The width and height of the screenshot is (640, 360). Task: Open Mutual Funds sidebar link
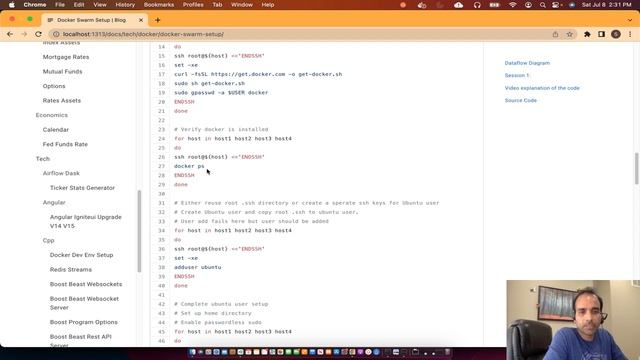click(x=62, y=71)
